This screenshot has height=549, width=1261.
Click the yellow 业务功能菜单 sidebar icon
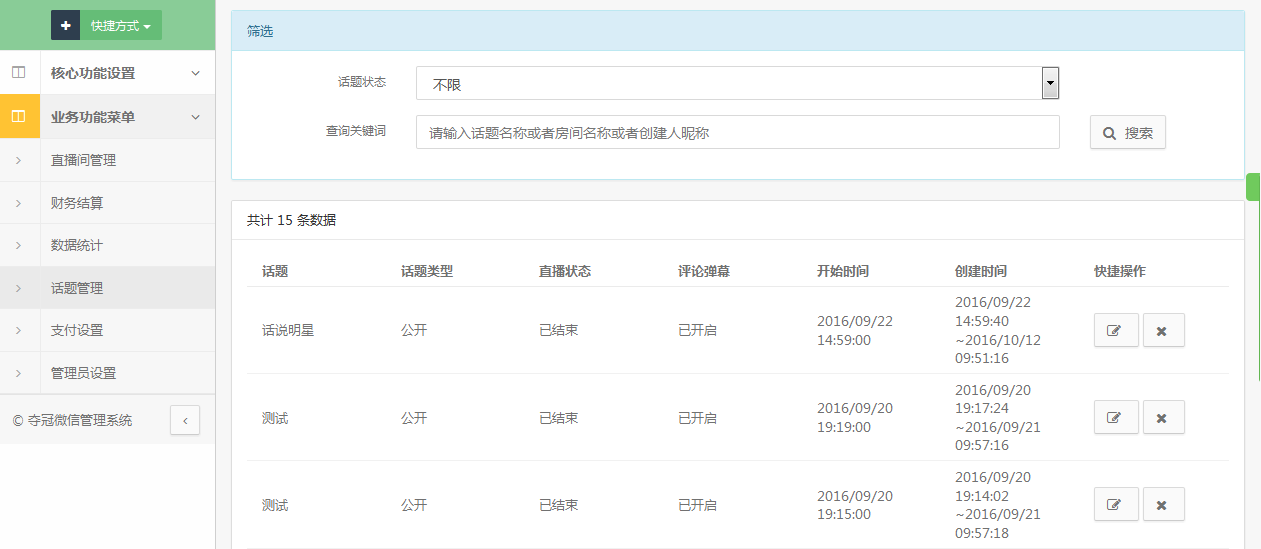(19, 117)
